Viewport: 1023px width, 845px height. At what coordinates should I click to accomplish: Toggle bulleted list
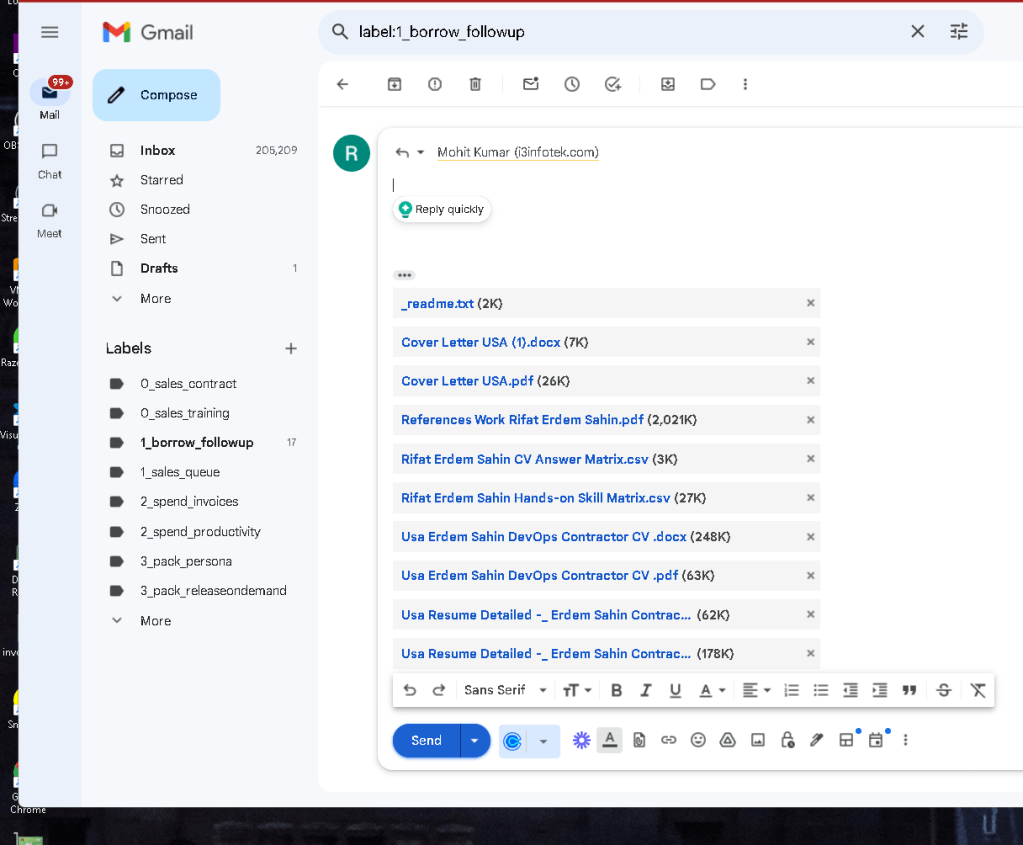click(821, 690)
